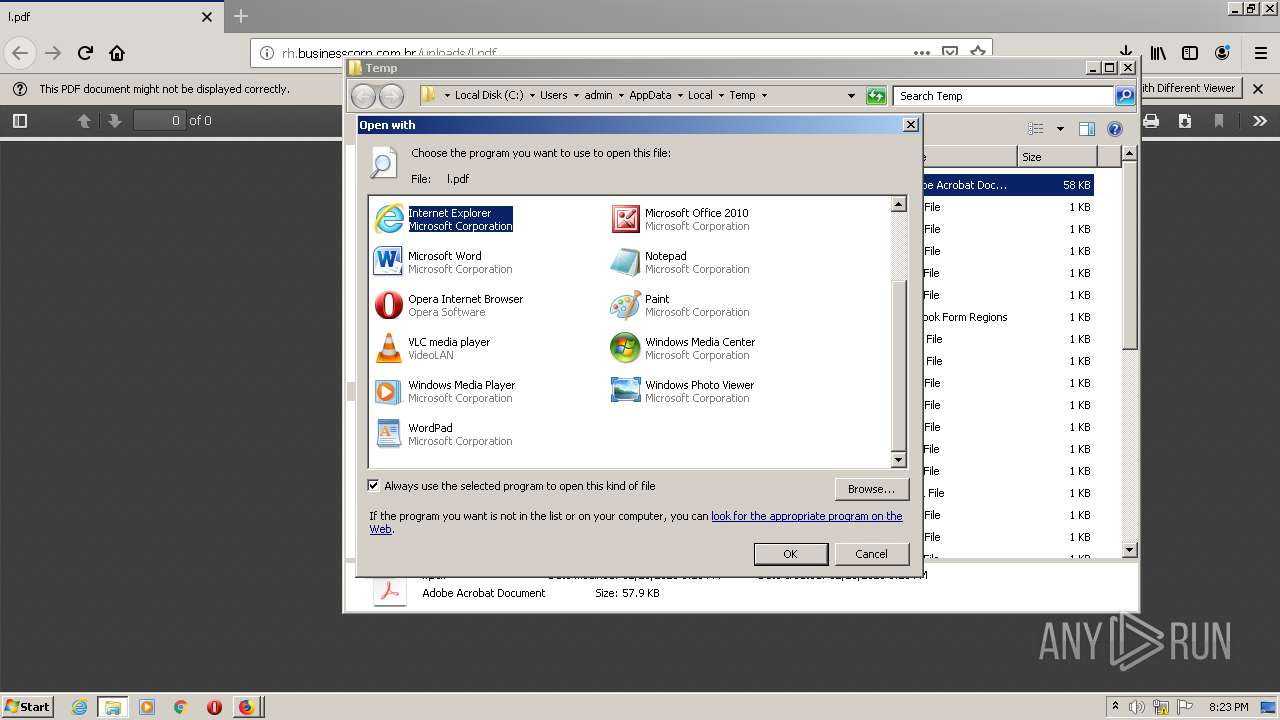The height and width of the screenshot is (720, 1280).
Task: Select Windows Media Player program
Action: (446, 391)
